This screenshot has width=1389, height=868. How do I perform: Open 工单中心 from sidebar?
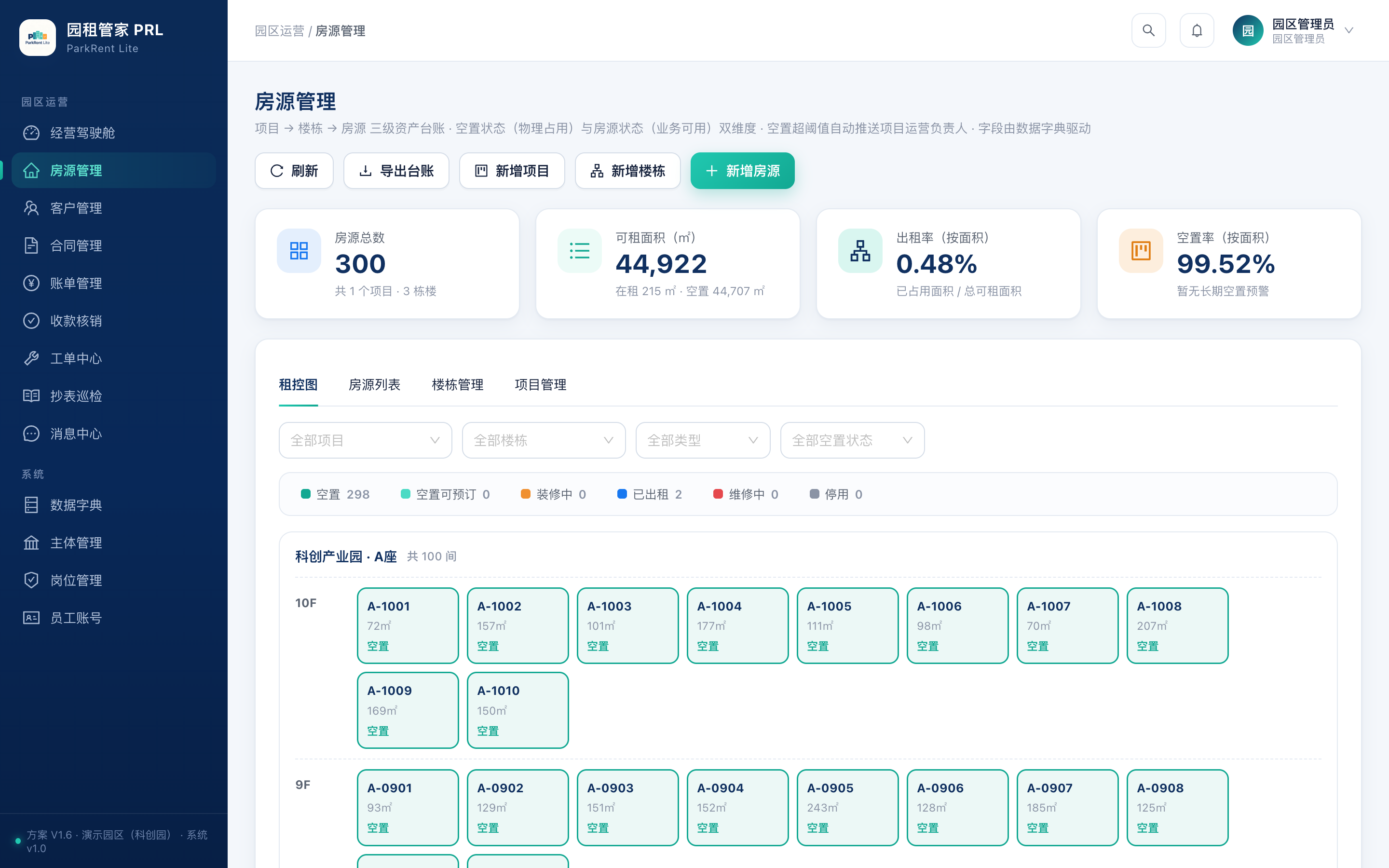click(x=114, y=358)
